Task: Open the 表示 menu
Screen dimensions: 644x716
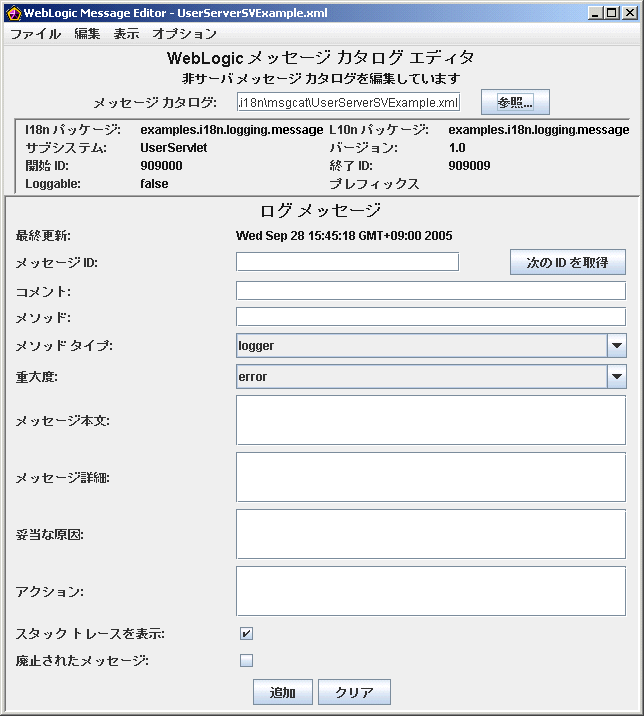Action: coord(127,34)
